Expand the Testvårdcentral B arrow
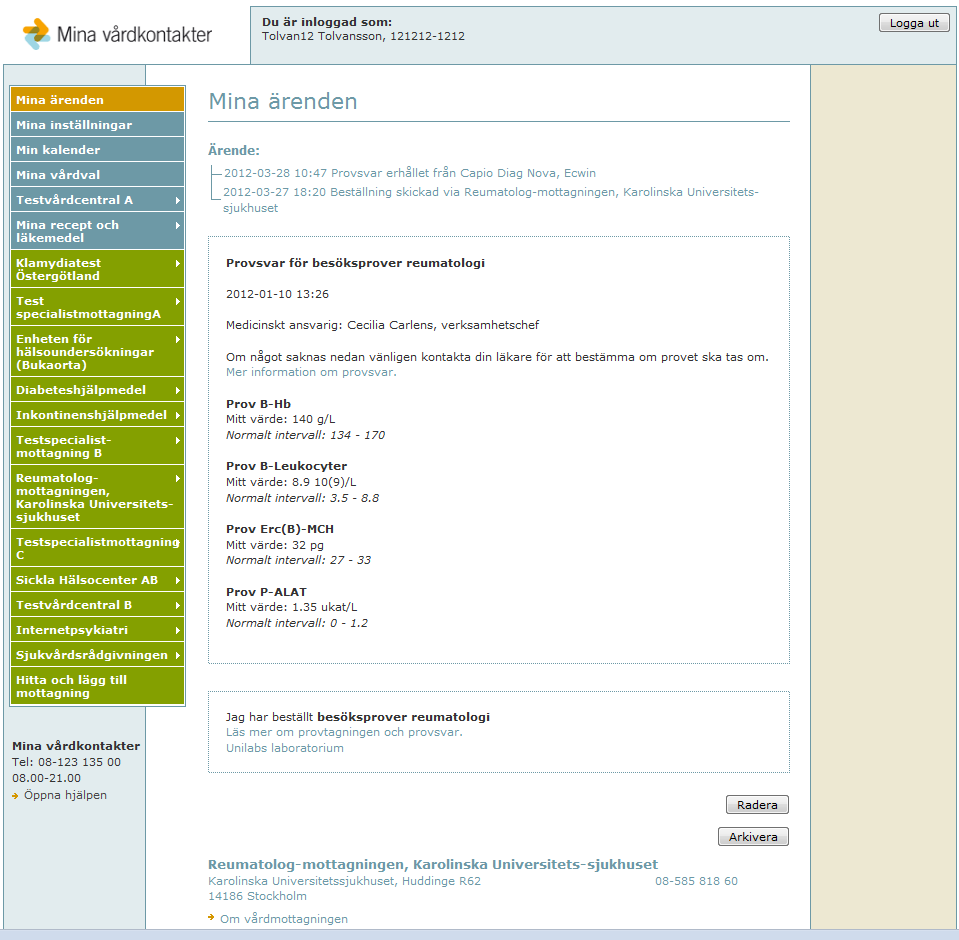Image resolution: width=959 pixels, height=940 pixels. click(x=177, y=605)
